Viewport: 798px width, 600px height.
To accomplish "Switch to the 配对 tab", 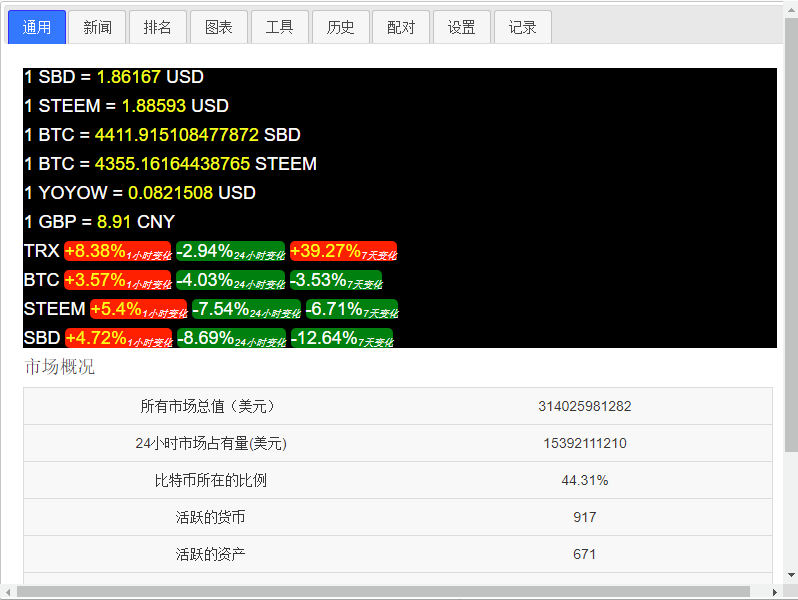I will click(x=401, y=27).
